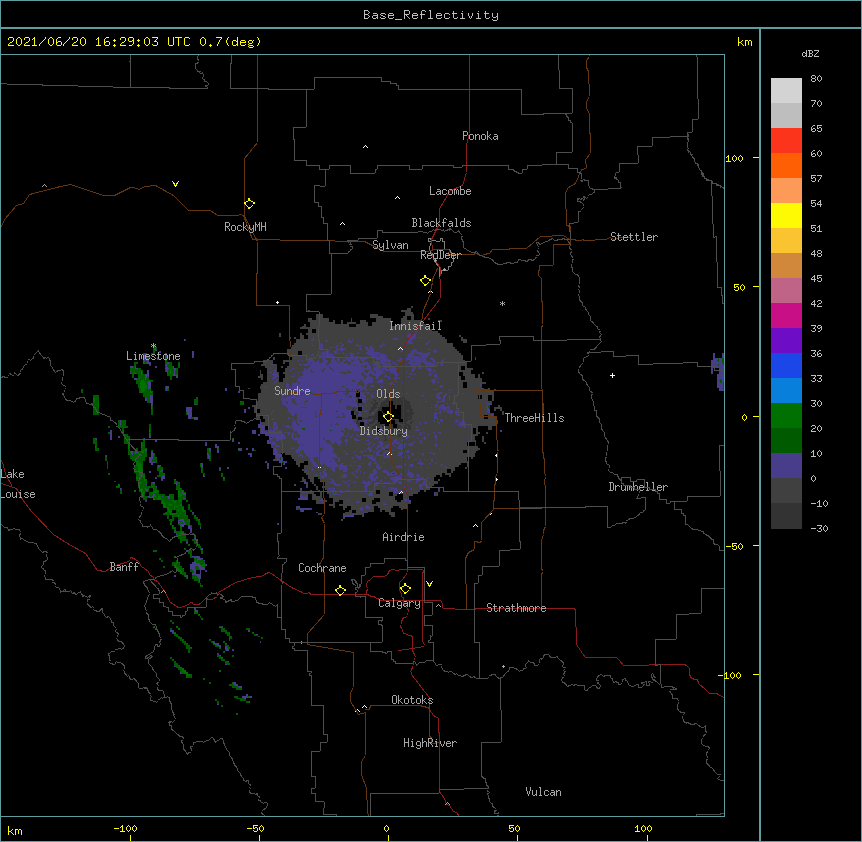Click the yellow diamond marker above Calgary
The width and height of the screenshot is (862, 842).
pos(405,589)
